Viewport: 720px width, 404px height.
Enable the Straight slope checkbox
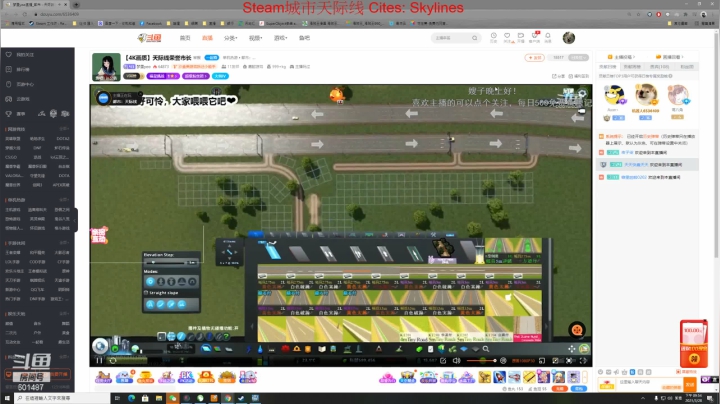coord(146,292)
